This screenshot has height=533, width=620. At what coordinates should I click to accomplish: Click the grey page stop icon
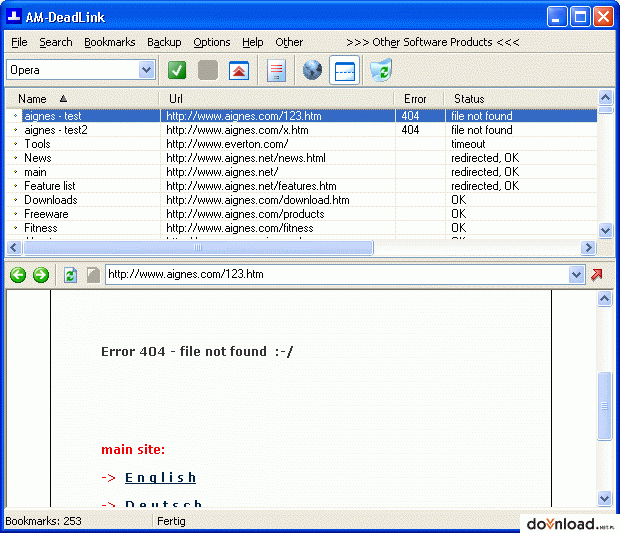[x=93, y=274]
